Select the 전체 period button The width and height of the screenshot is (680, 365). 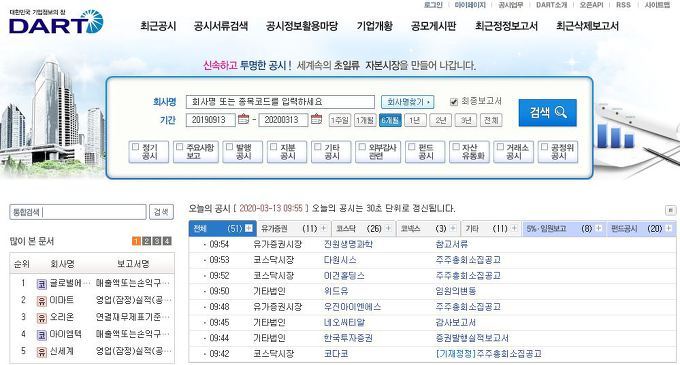491,120
